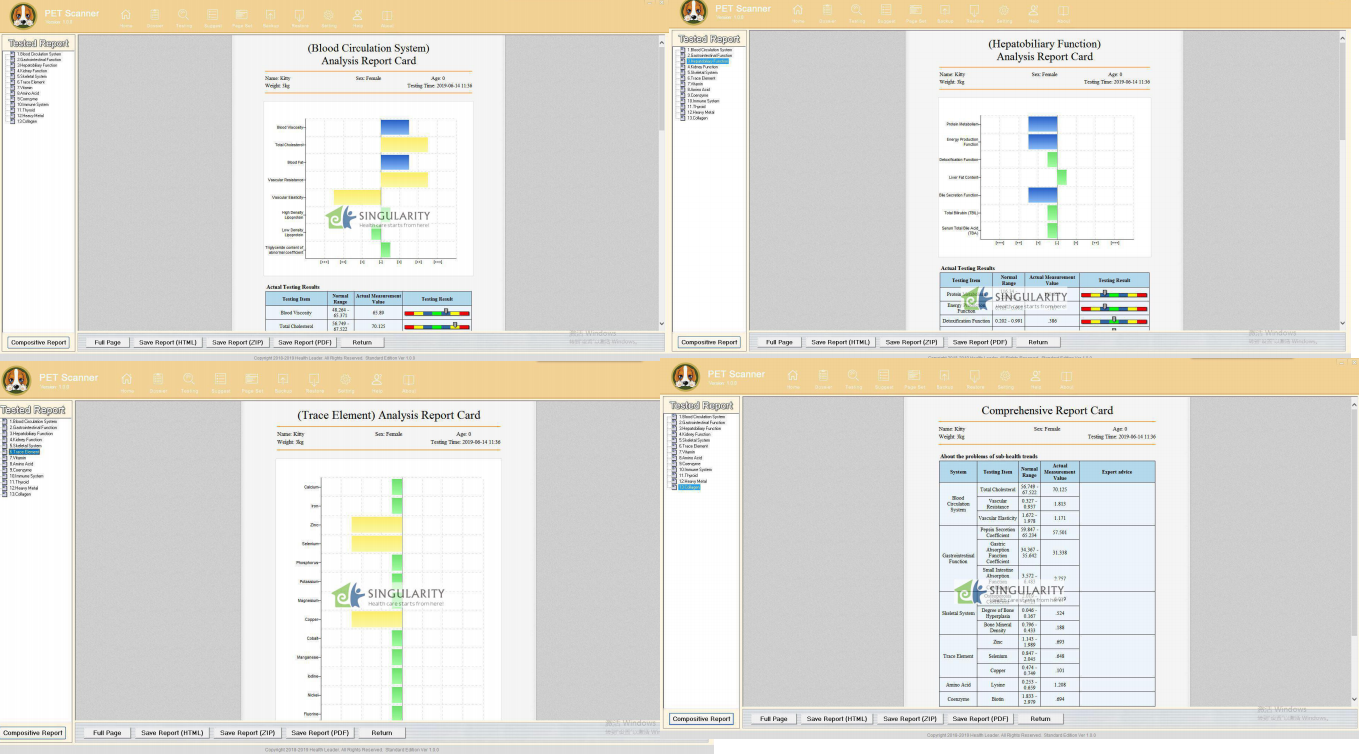Select 12.Heavy Metal in Trace Element window list

point(24,488)
